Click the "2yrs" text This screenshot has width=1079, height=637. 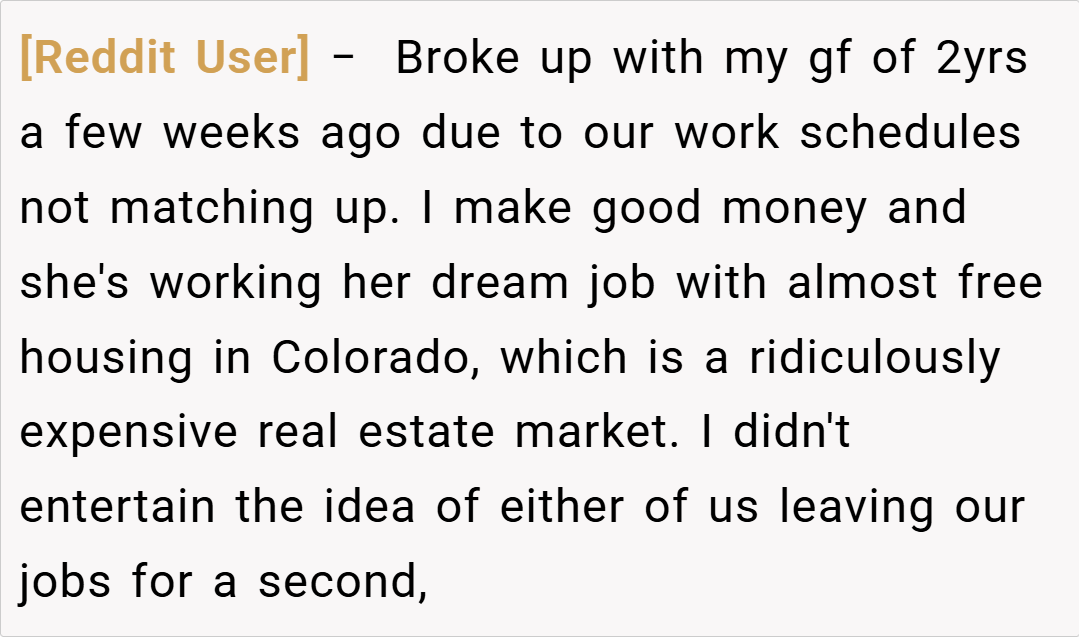pyautogui.click(x=982, y=59)
